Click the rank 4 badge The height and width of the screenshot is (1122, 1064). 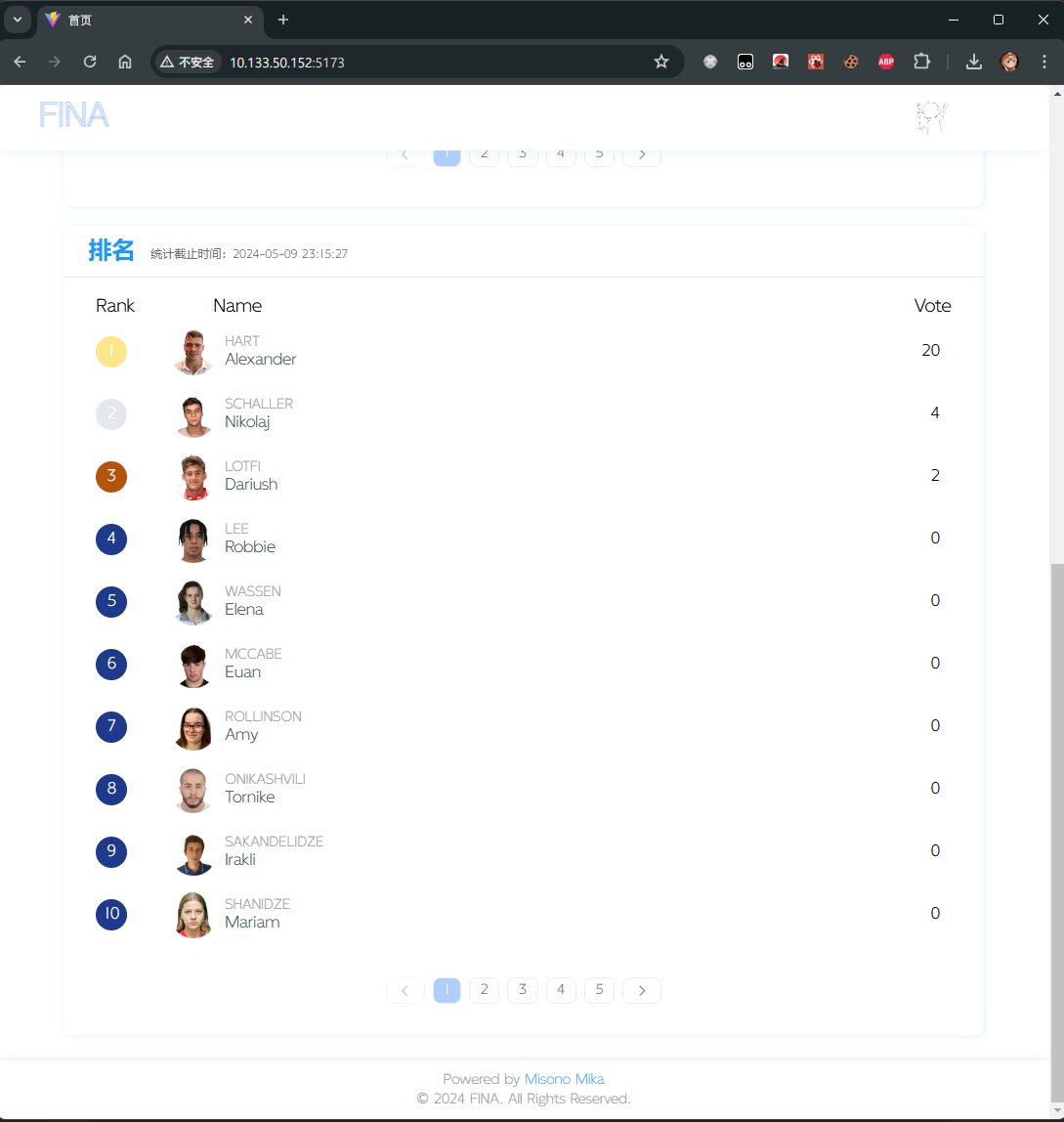coord(111,539)
